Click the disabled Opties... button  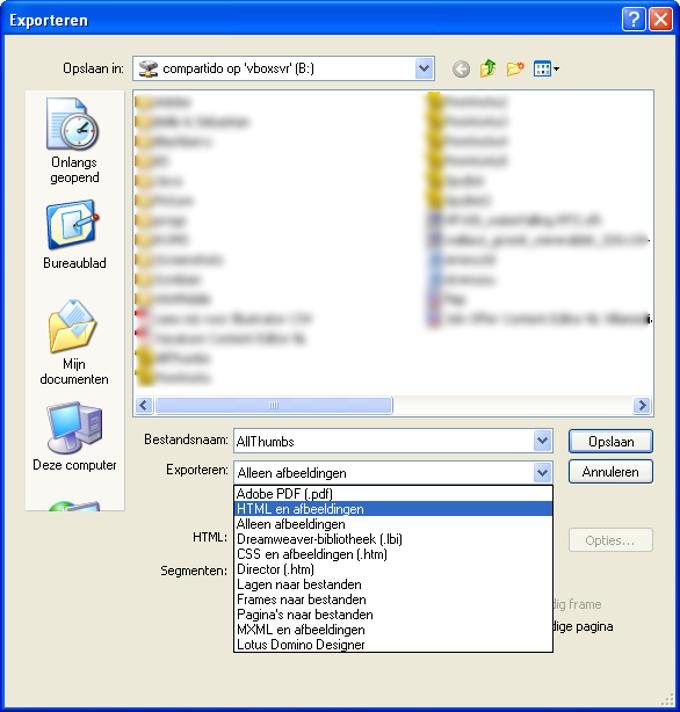tap(611, 540)
